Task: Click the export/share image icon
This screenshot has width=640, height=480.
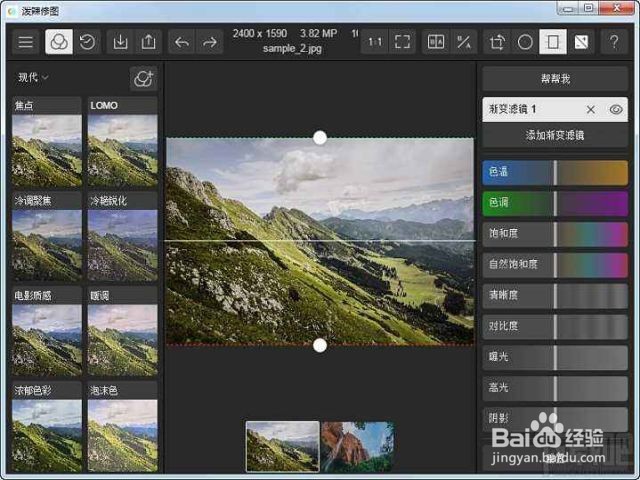Action: 149,42
